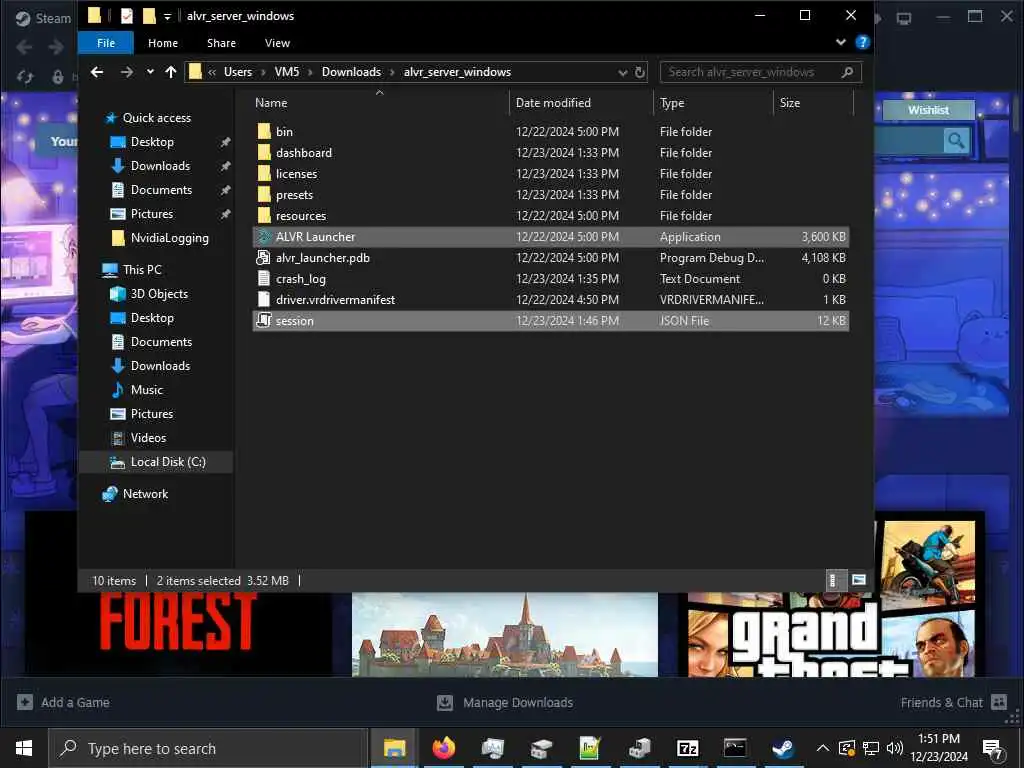
Task: Select the driver.vrdrivermanifest file
Action: (551, 300)
